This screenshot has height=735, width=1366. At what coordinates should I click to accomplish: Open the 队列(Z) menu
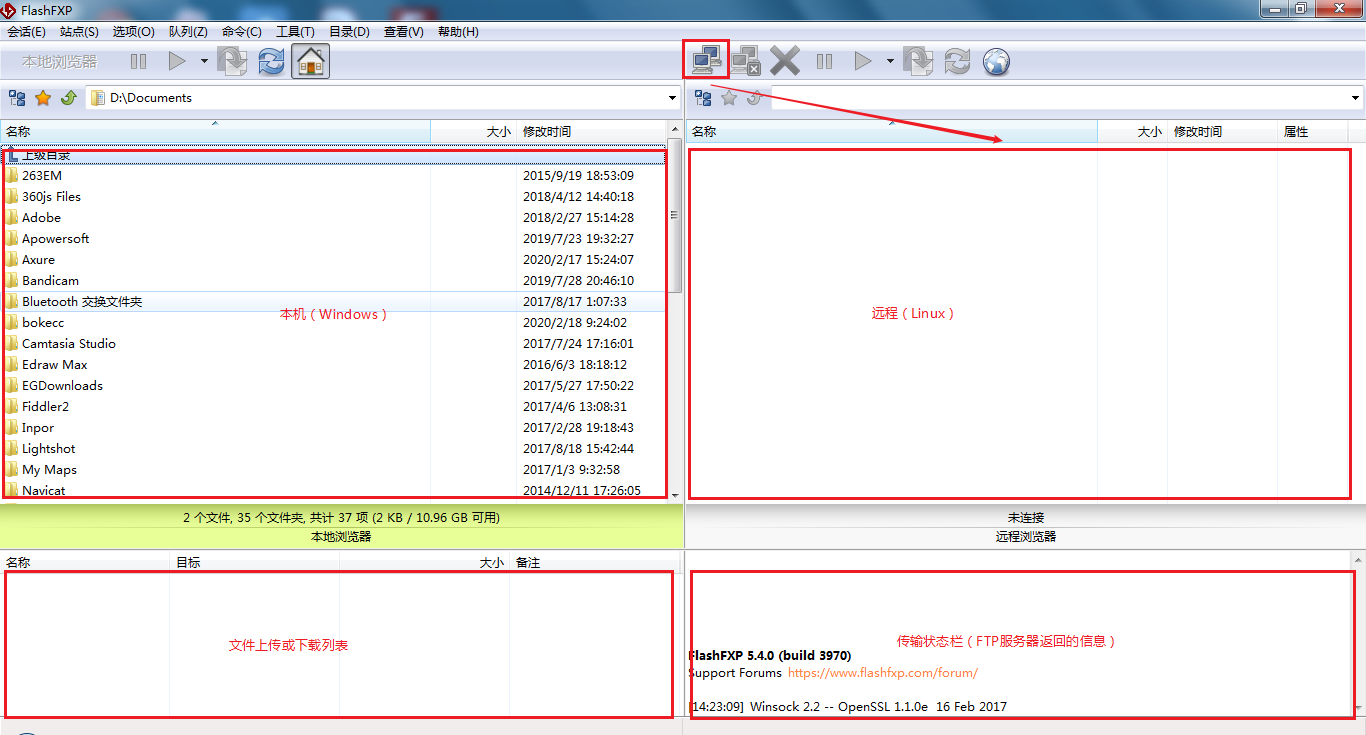point(188,32)
